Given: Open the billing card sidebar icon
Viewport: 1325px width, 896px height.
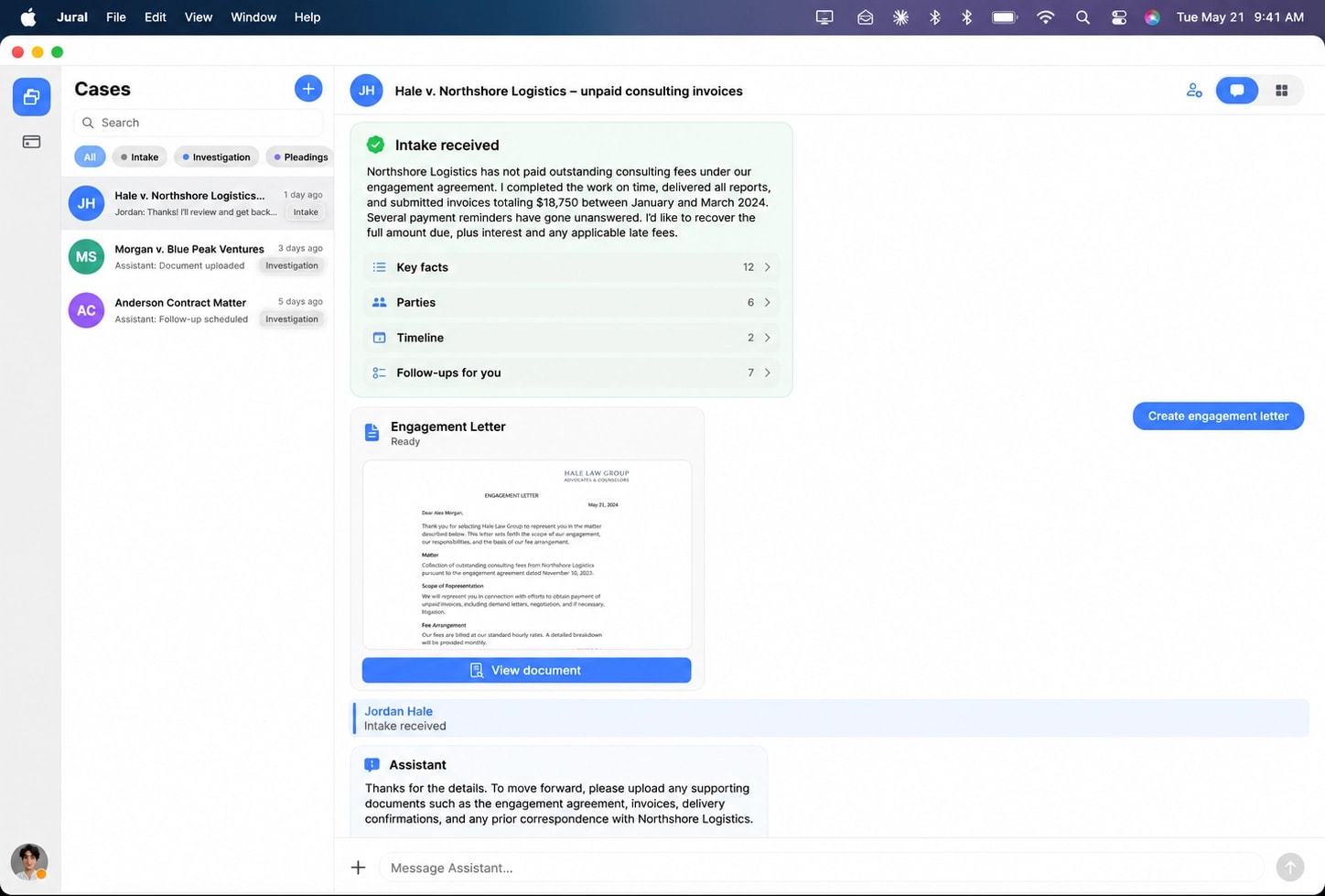Looking at the screenshot, I should (x=31, y=142).
